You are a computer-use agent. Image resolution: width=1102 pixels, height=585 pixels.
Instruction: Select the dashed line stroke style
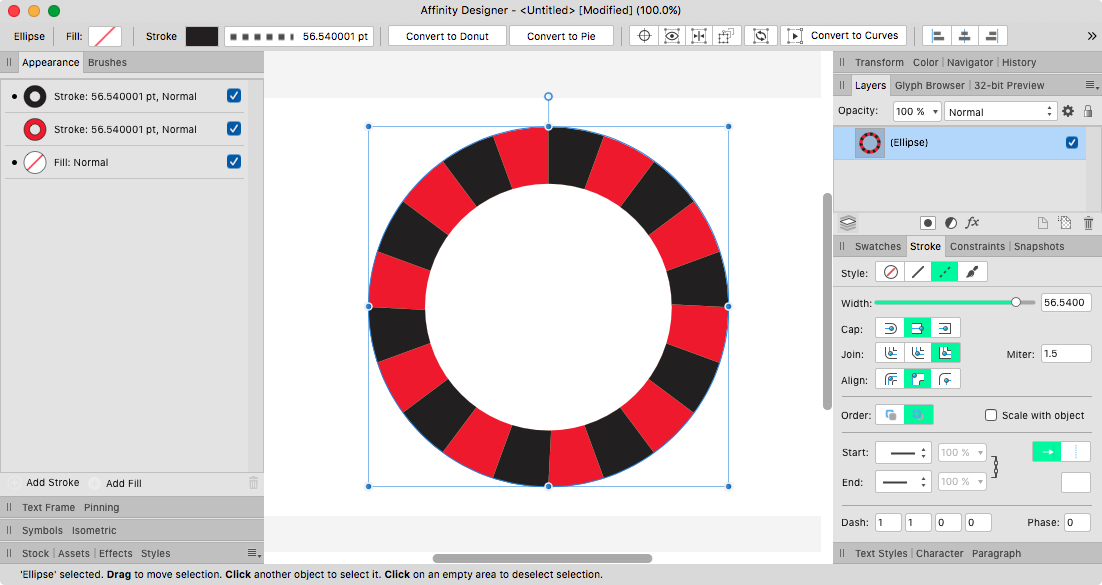[x=944, y=271]
